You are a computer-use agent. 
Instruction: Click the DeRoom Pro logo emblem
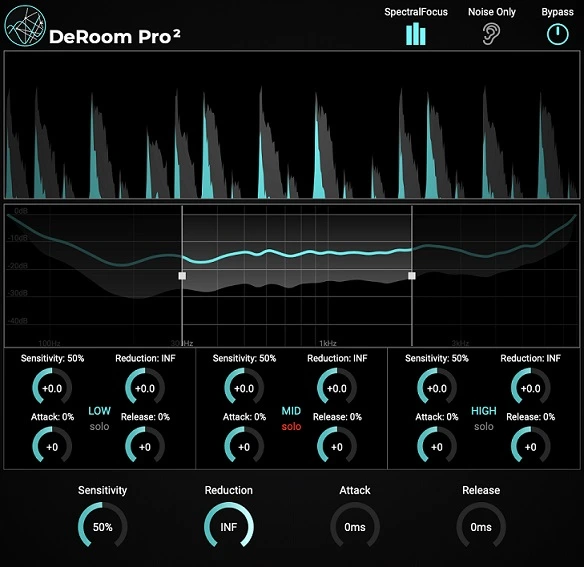pos(25,26)
